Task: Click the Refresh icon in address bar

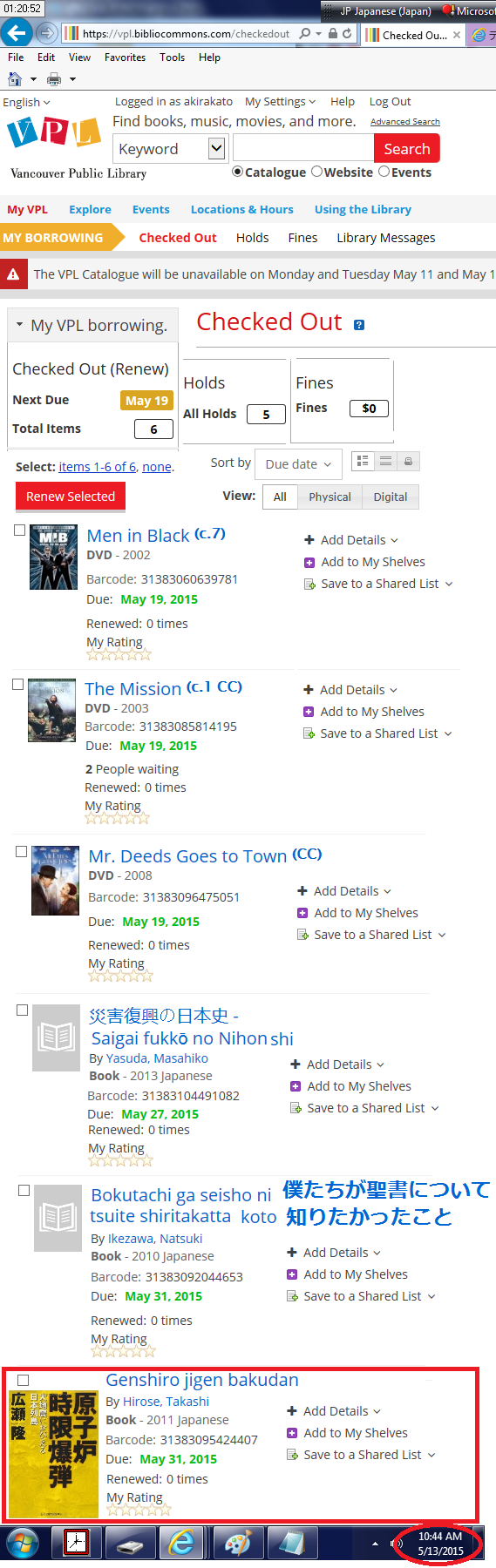Action: coord(347,33)
